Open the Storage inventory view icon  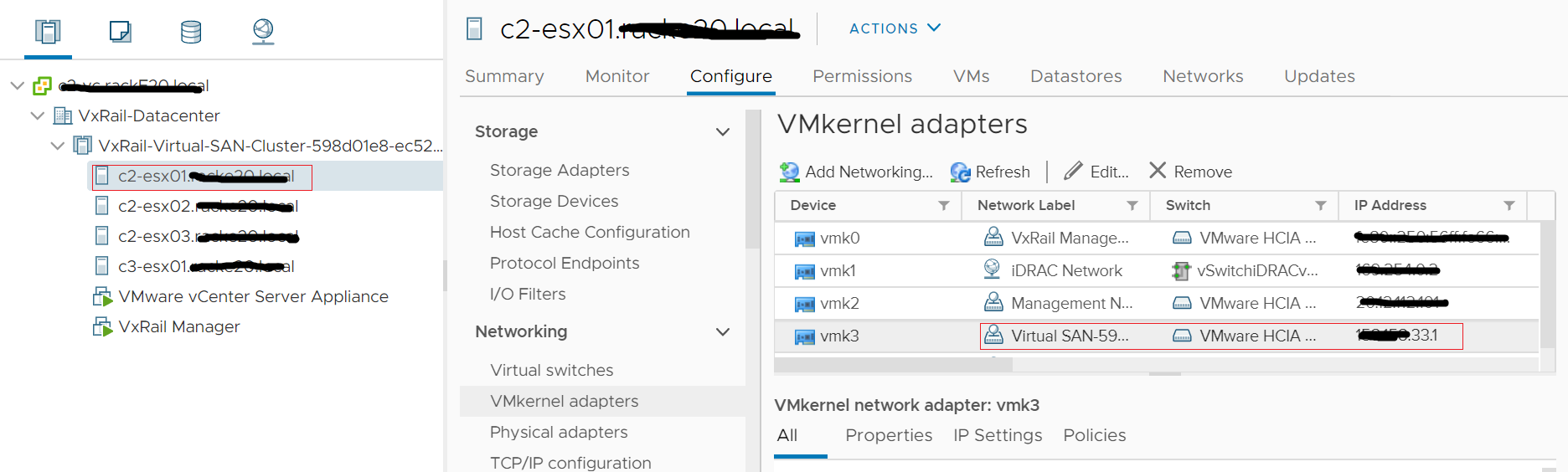(191, 32)
